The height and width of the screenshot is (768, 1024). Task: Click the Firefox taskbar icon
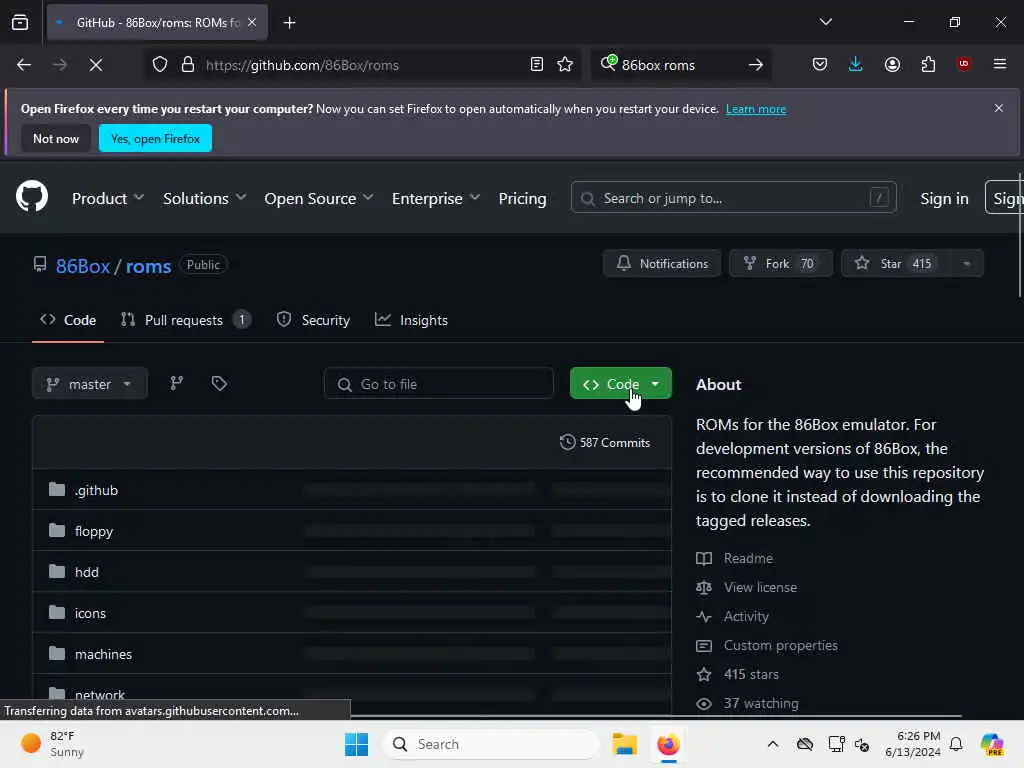[x=668, y=744]
